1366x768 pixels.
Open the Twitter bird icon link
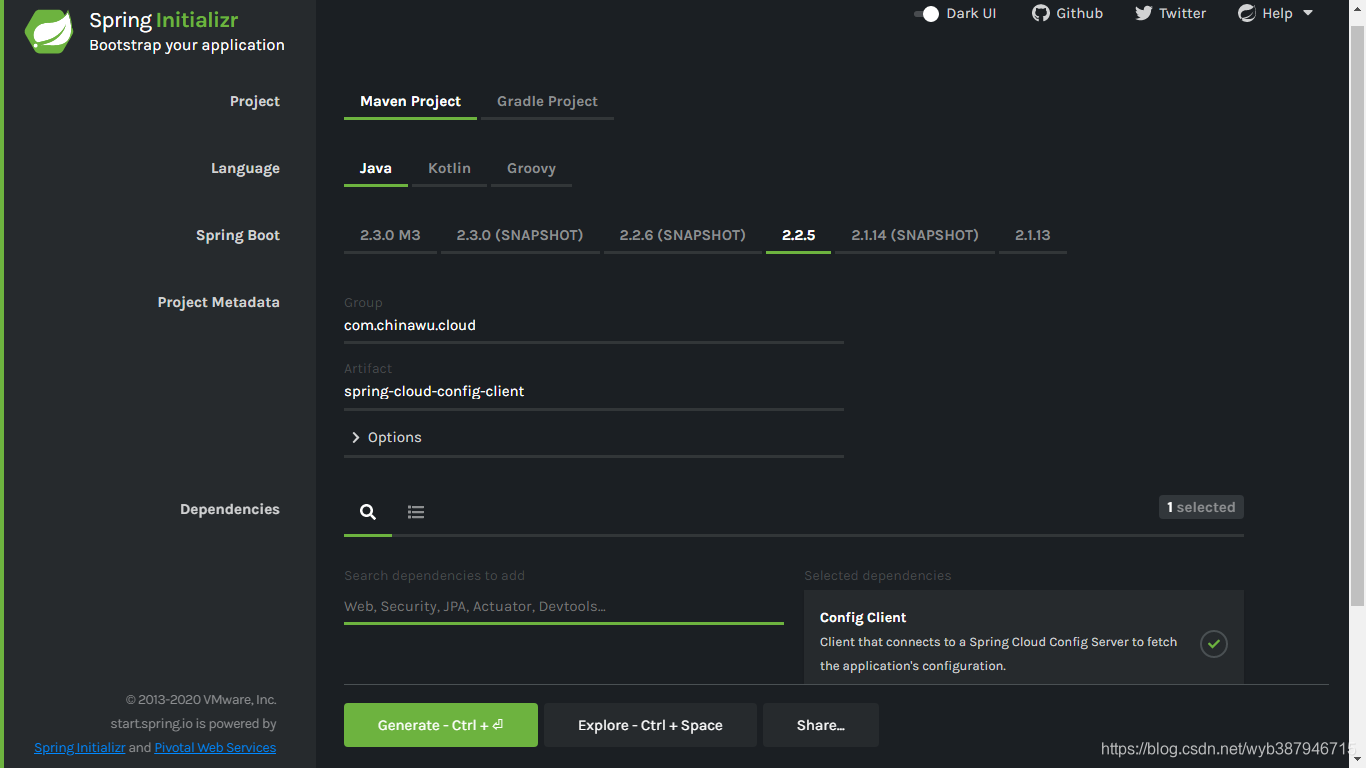1144,13
